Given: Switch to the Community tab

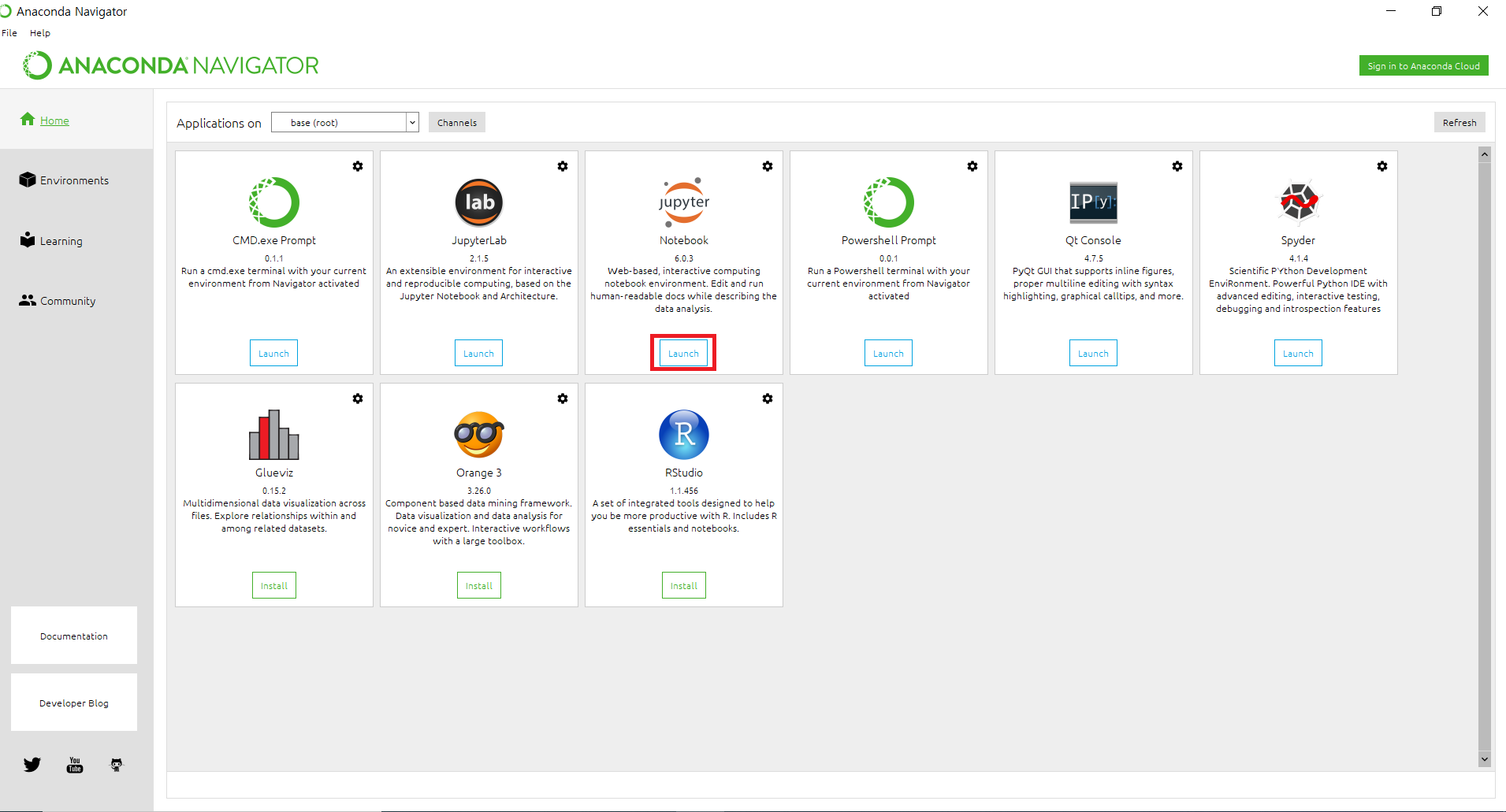Looking at the screenshot, I should (x=58, y=301).
